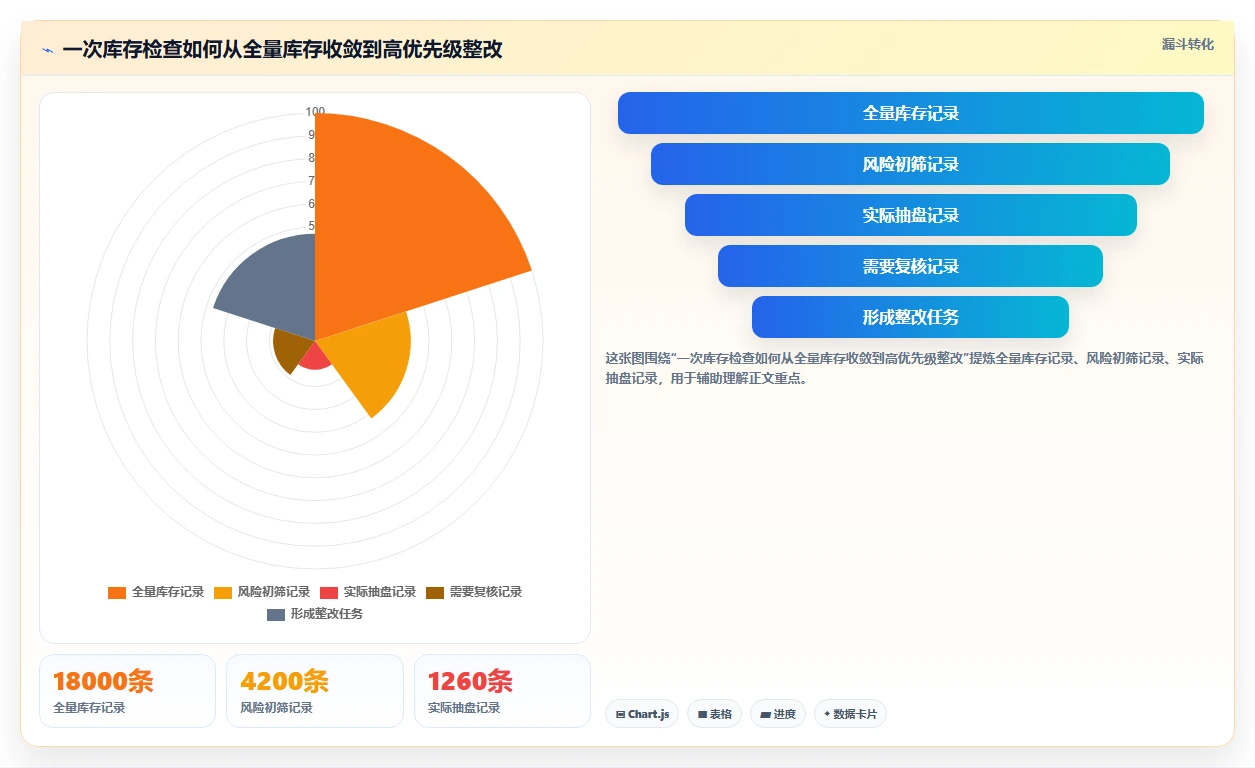Select the 全量库存记录 funnel bar
Viewport: 1255px width, 768px height.
click(911, 113)
